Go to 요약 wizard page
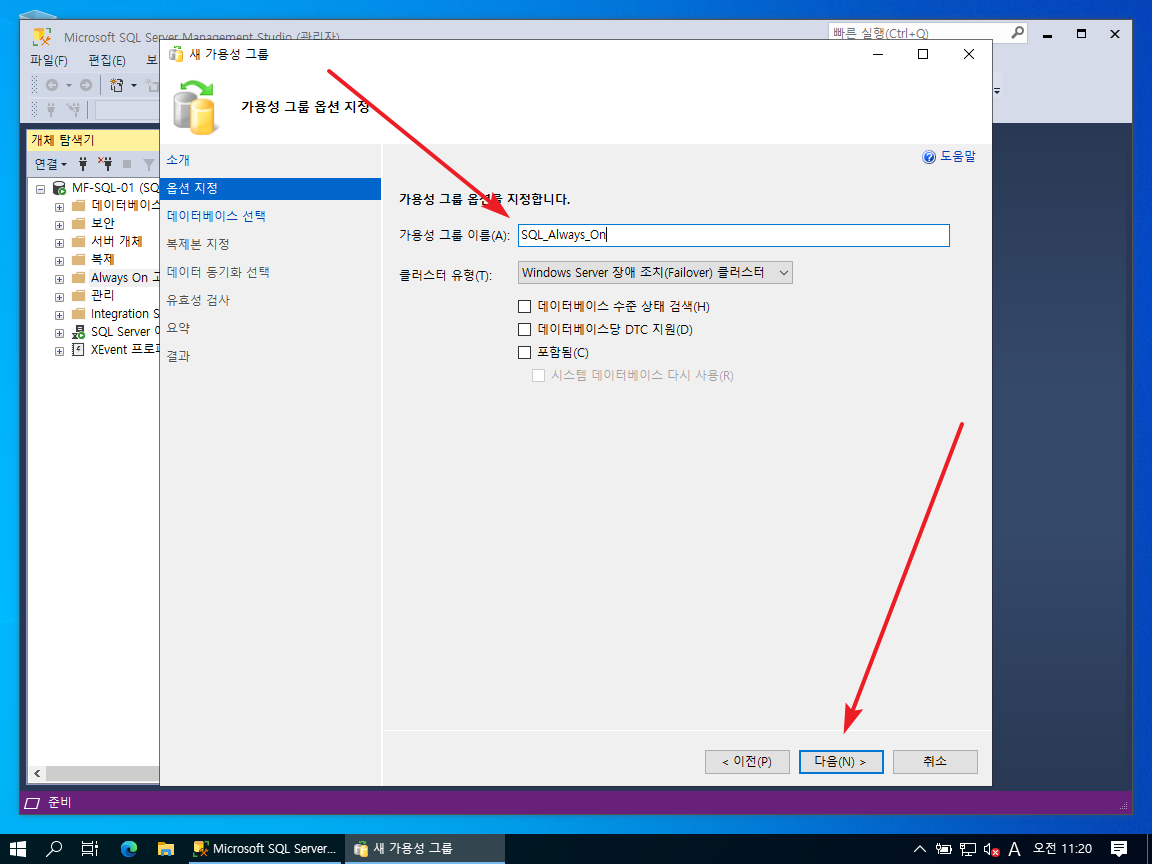 click(178, 328)
